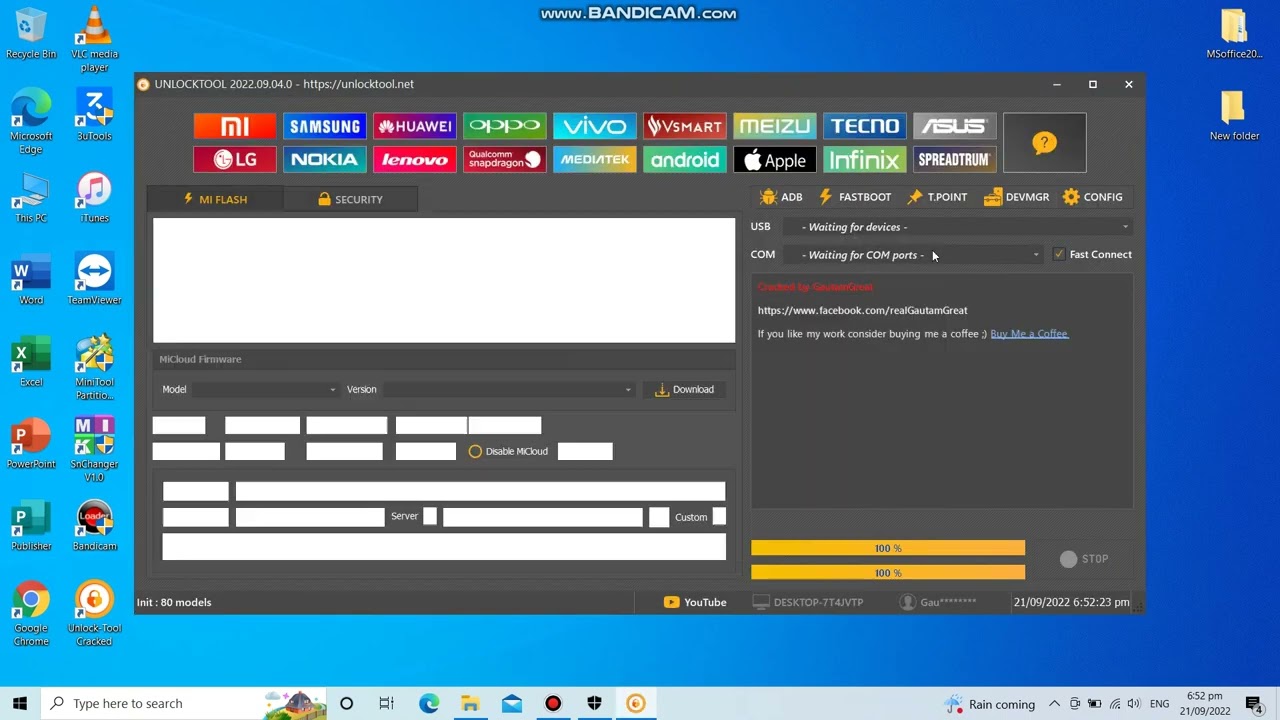Select the Meizu brand icon
The image size is (1280, 720).
[x=775, y=126]
